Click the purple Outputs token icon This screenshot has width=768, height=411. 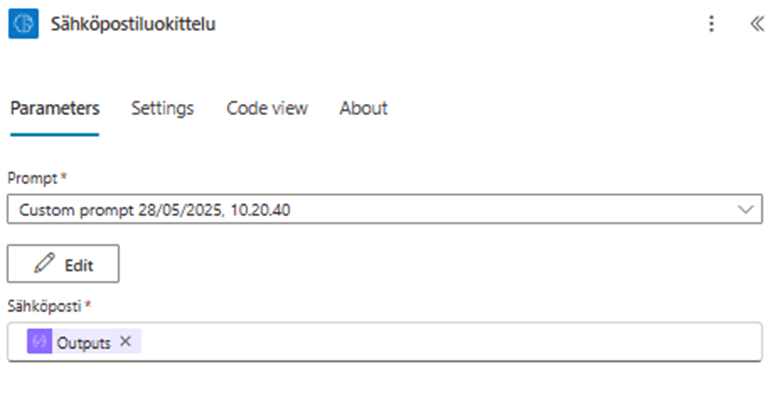(40, 341)
